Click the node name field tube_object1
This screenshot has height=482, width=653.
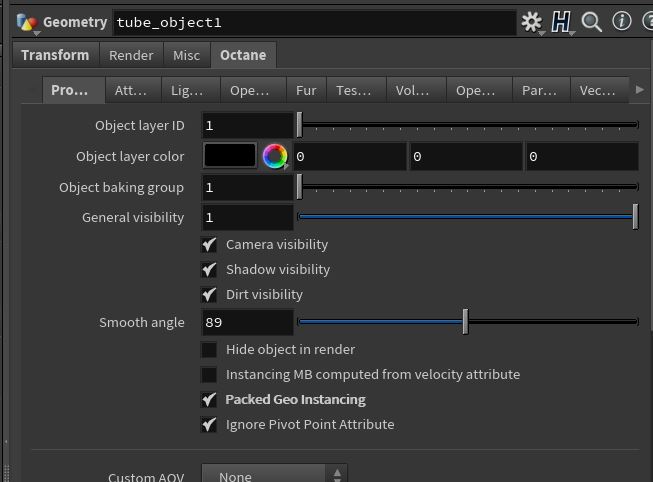coord(314,22)
